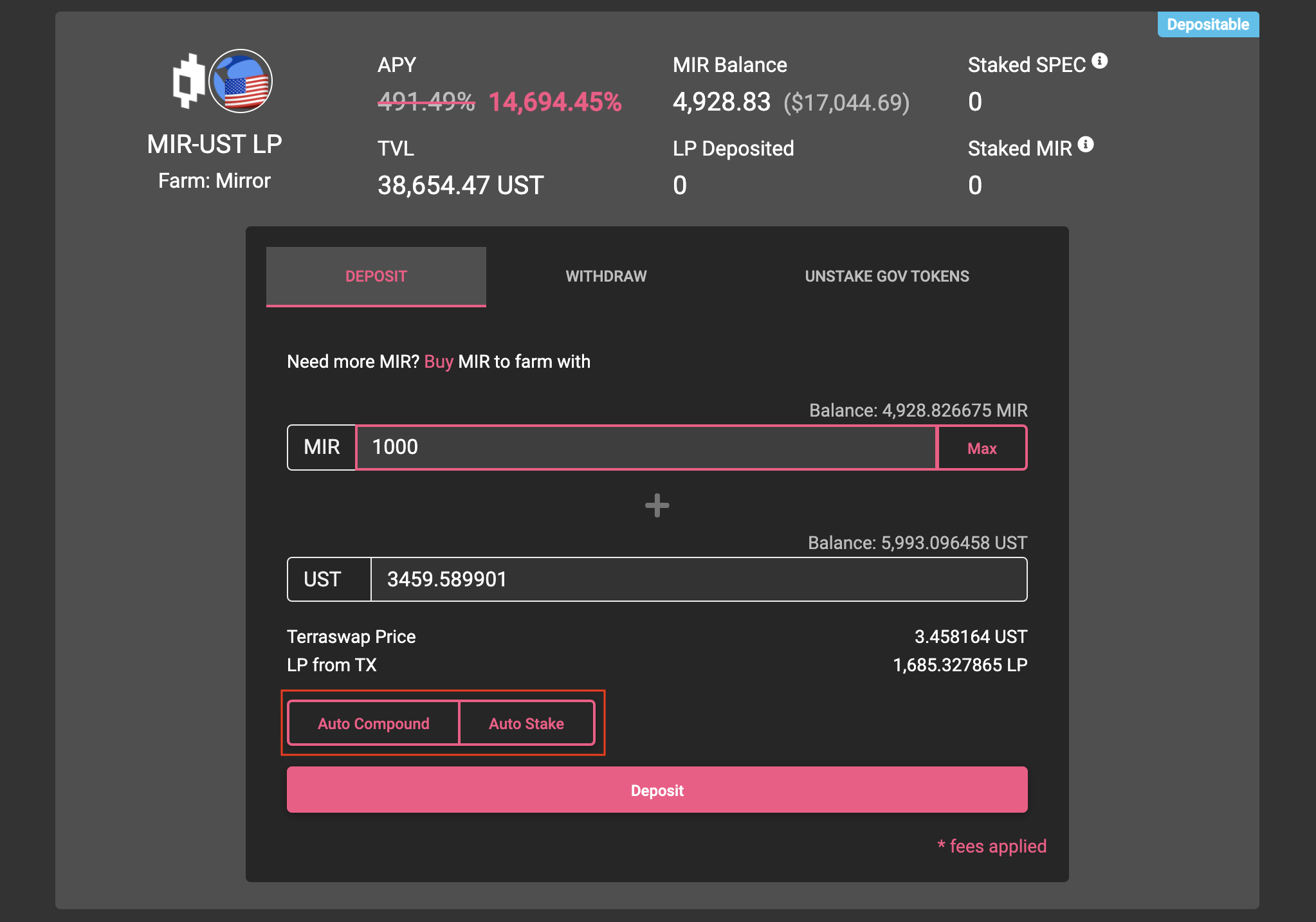Open the Staked SPEC info tooltip icon

(1100, 60)
